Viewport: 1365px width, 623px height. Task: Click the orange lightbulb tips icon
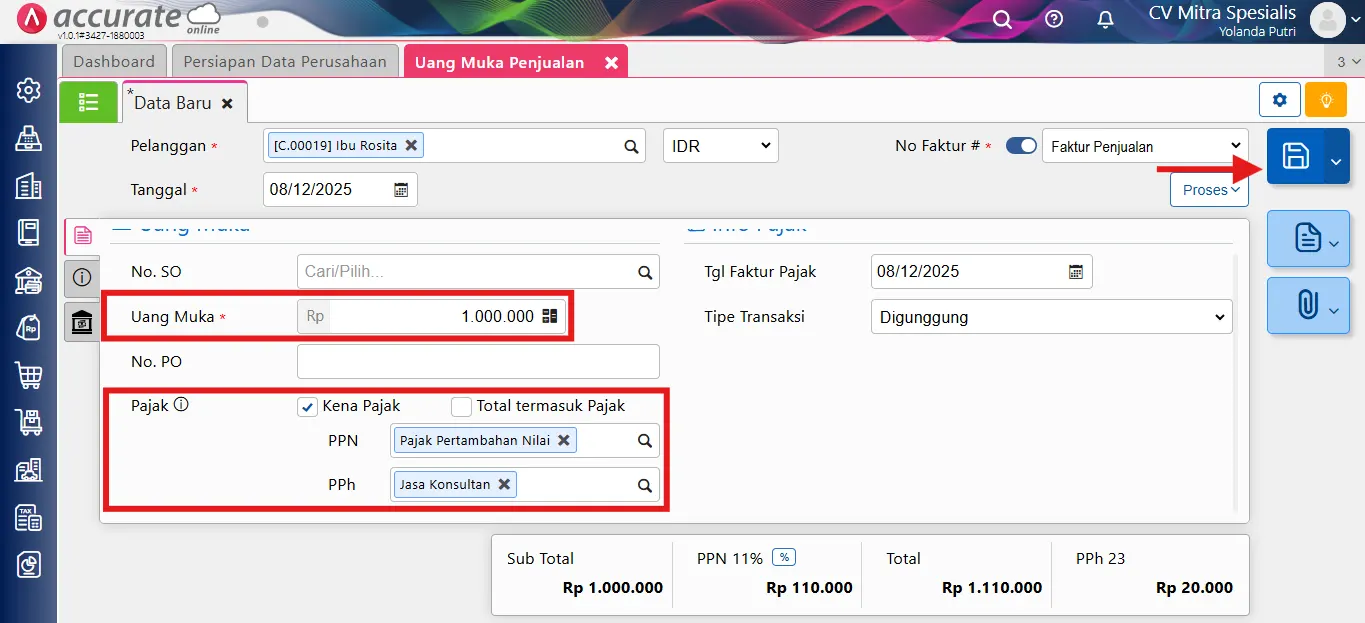1326,100
